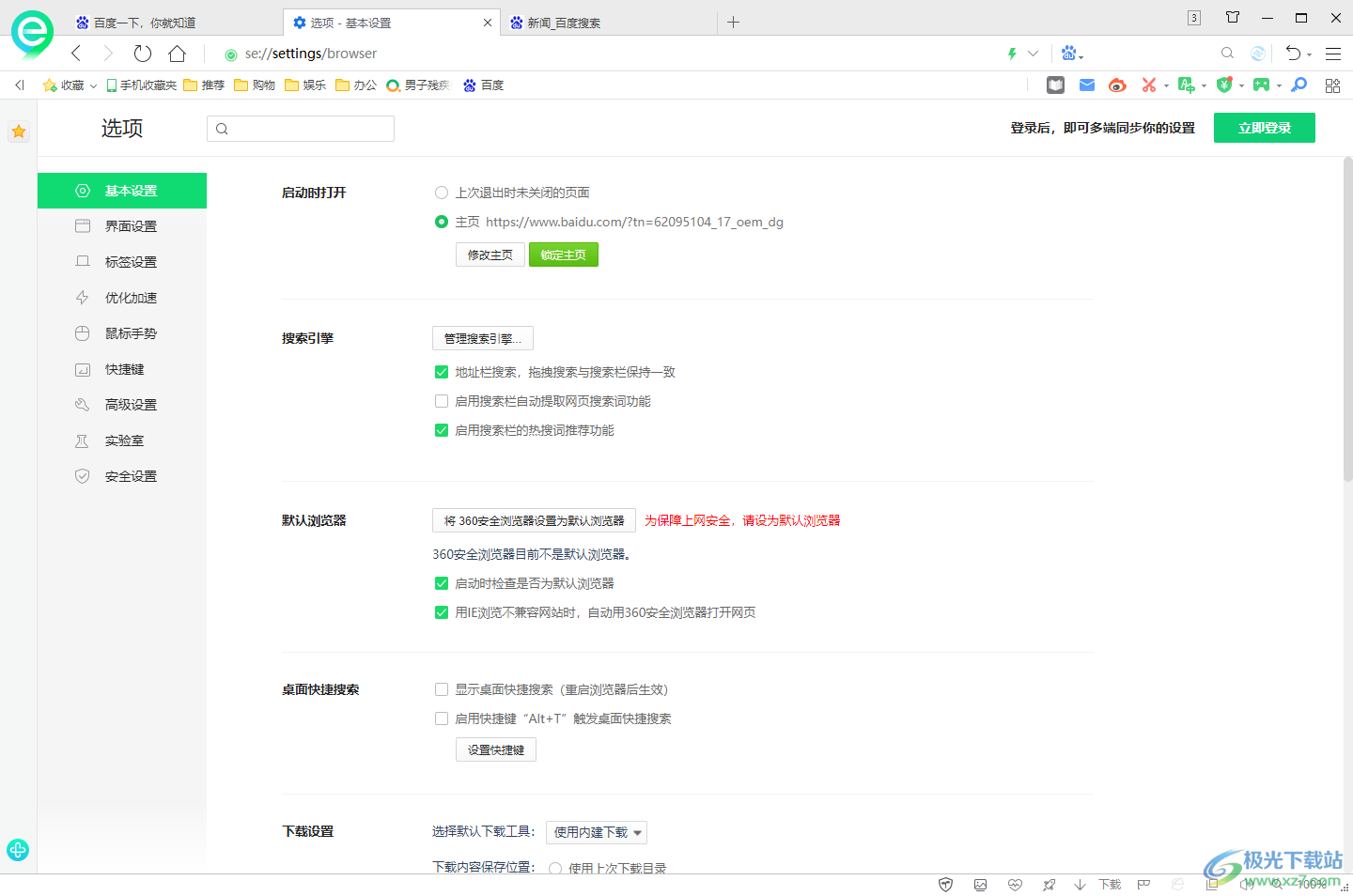The width and height of the screenshot is (1353, 896).
Task: Enable Alt+T desktop quick search checkbox
Action: click(x=442, y=718)
